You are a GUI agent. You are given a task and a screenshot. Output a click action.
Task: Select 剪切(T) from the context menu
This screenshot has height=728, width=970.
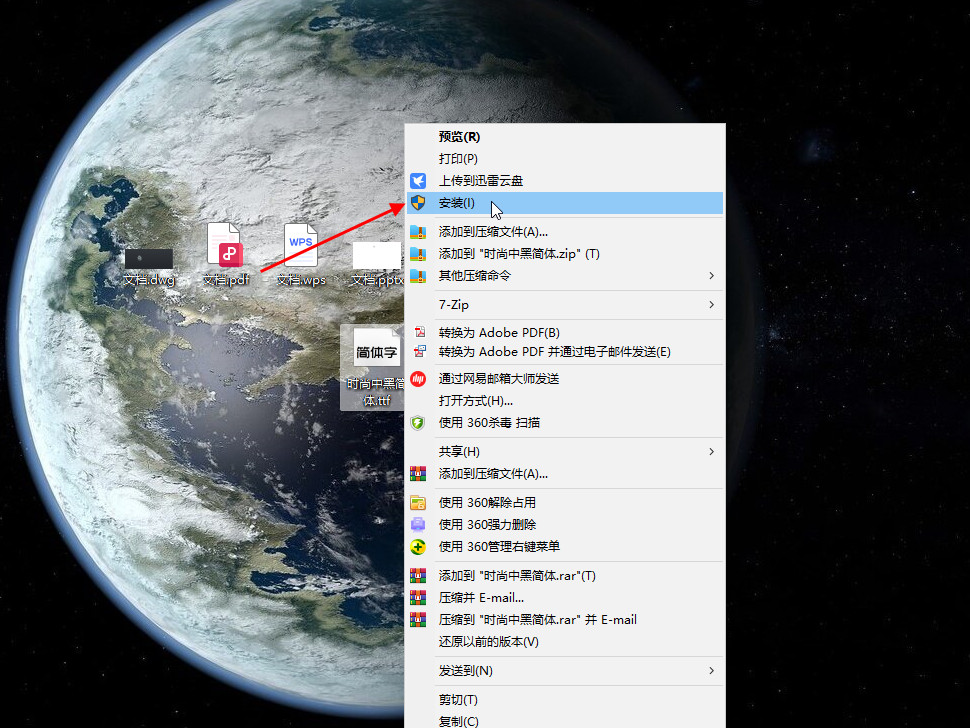[458, 700]
